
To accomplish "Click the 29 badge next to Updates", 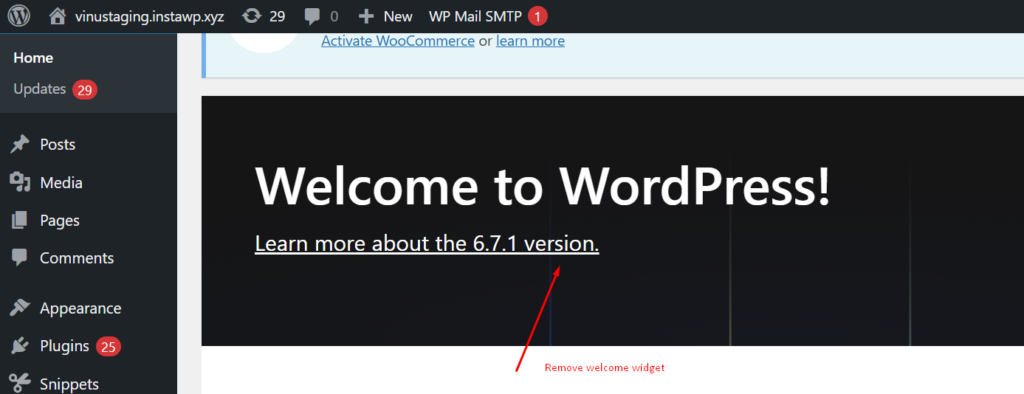I will 84,90.
